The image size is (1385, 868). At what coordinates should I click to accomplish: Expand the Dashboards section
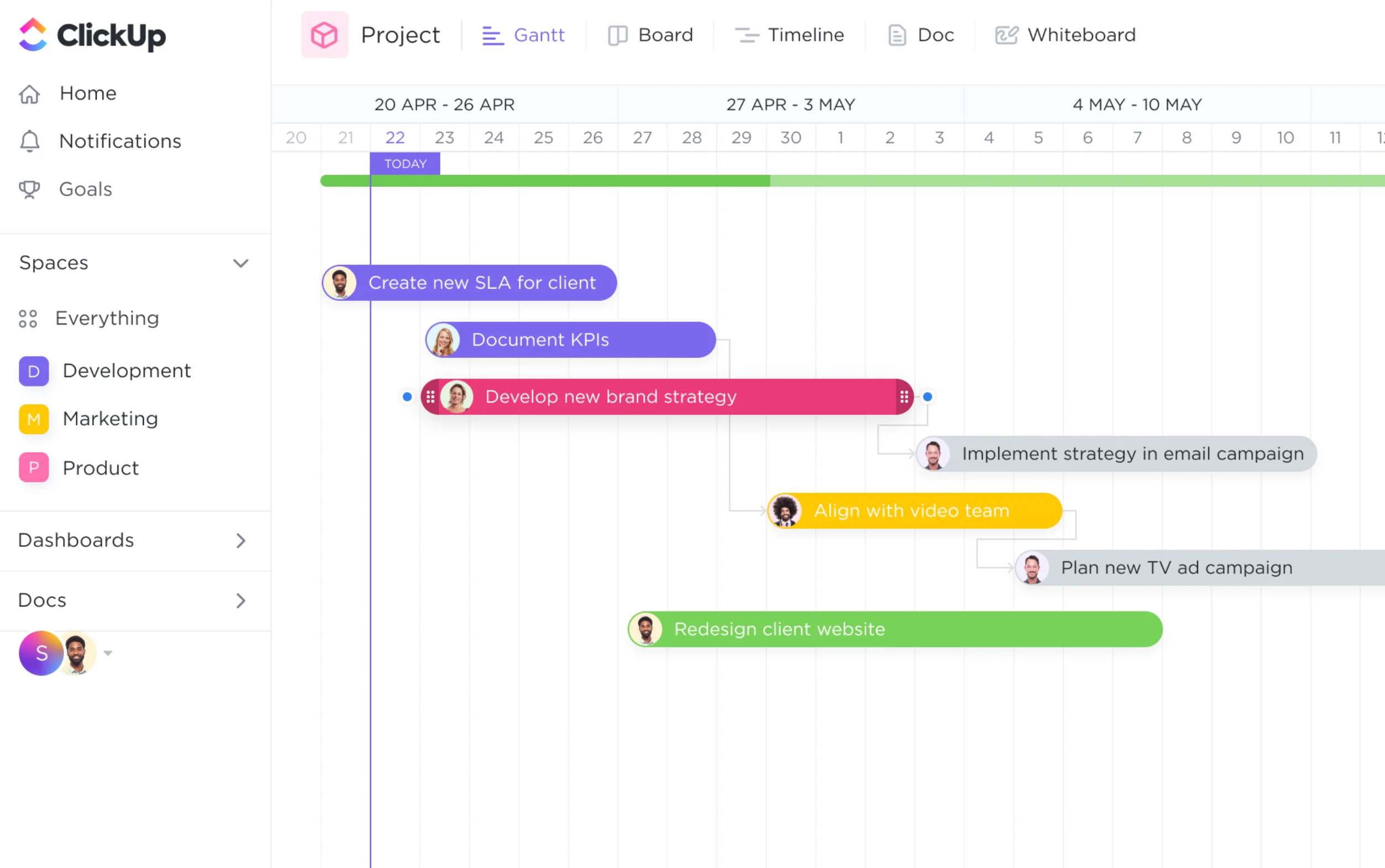[x=241, y=541]
